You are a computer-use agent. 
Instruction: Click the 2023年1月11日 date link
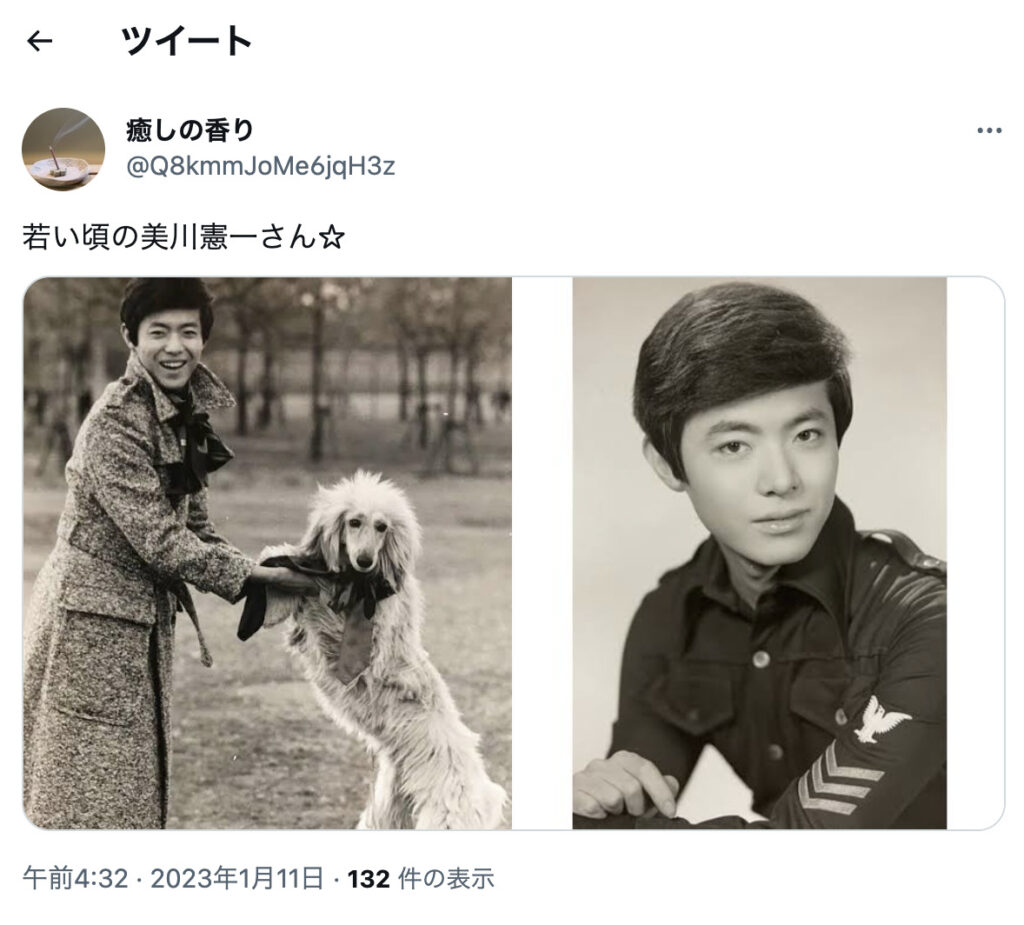[237, 879]
